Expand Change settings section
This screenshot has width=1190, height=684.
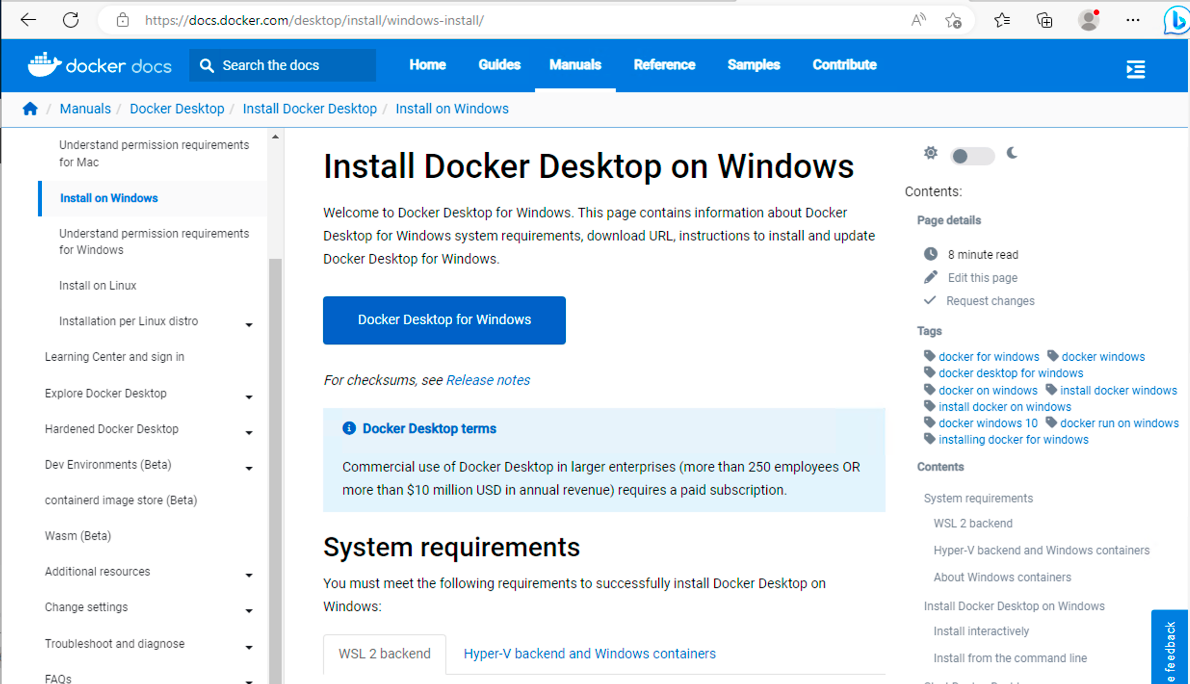(249, 611)
